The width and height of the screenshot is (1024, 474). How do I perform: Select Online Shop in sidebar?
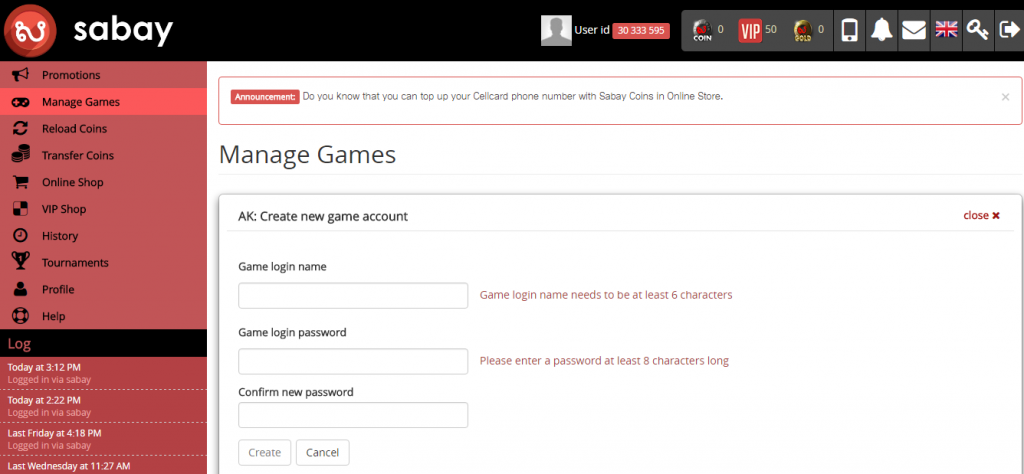tap(72, 183)
